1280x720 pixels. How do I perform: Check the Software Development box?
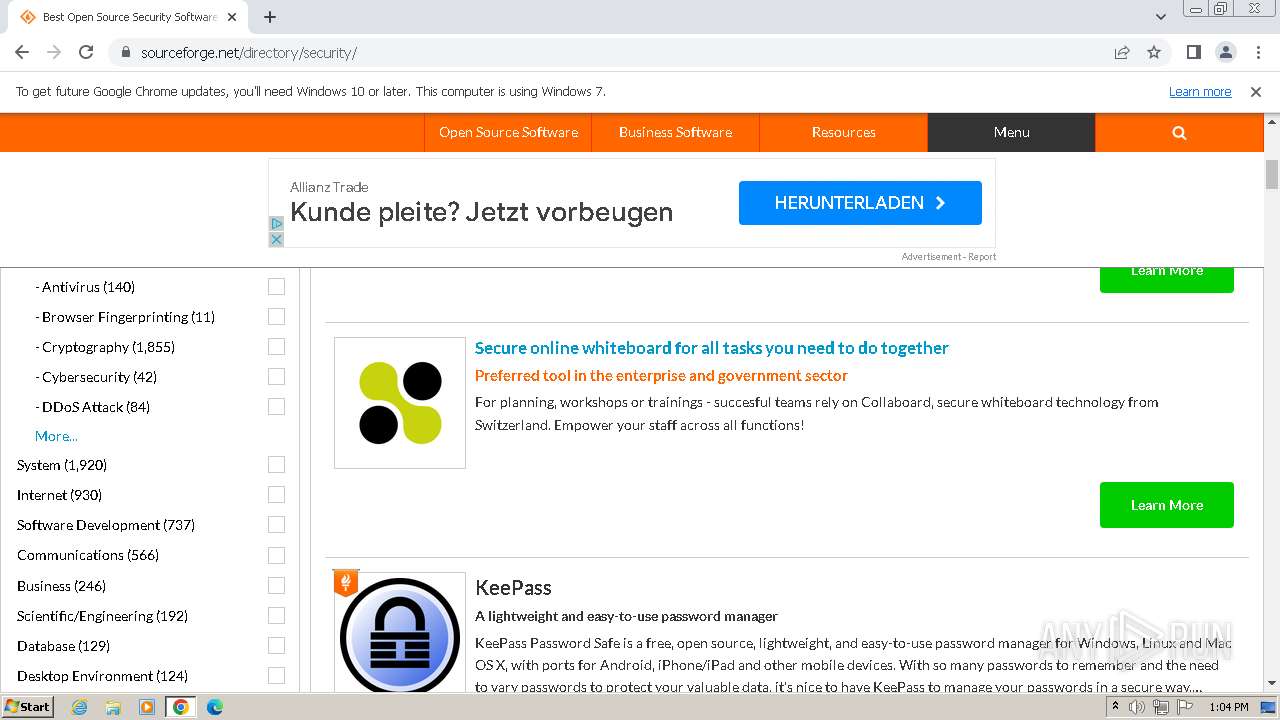277,525
